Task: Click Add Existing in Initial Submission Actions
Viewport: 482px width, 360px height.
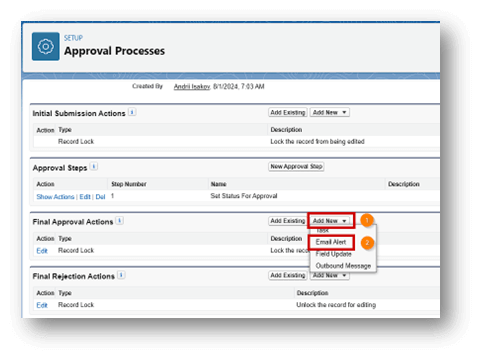Action: [x=288, y=112]
